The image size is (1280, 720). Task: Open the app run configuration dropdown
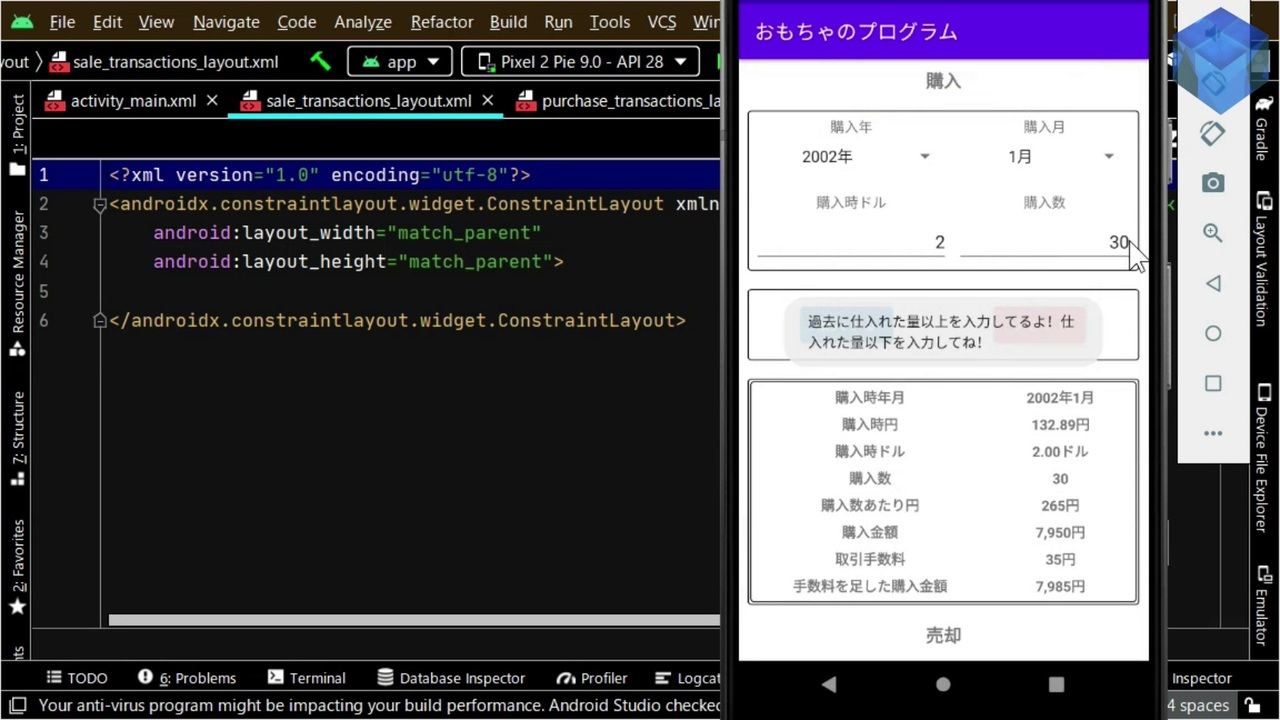[399, 61]
